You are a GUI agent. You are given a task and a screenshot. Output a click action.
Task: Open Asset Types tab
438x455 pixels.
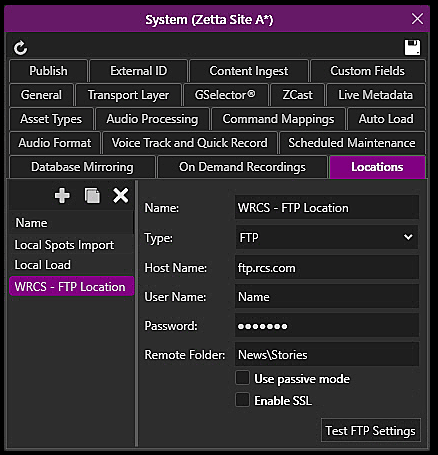51,119
